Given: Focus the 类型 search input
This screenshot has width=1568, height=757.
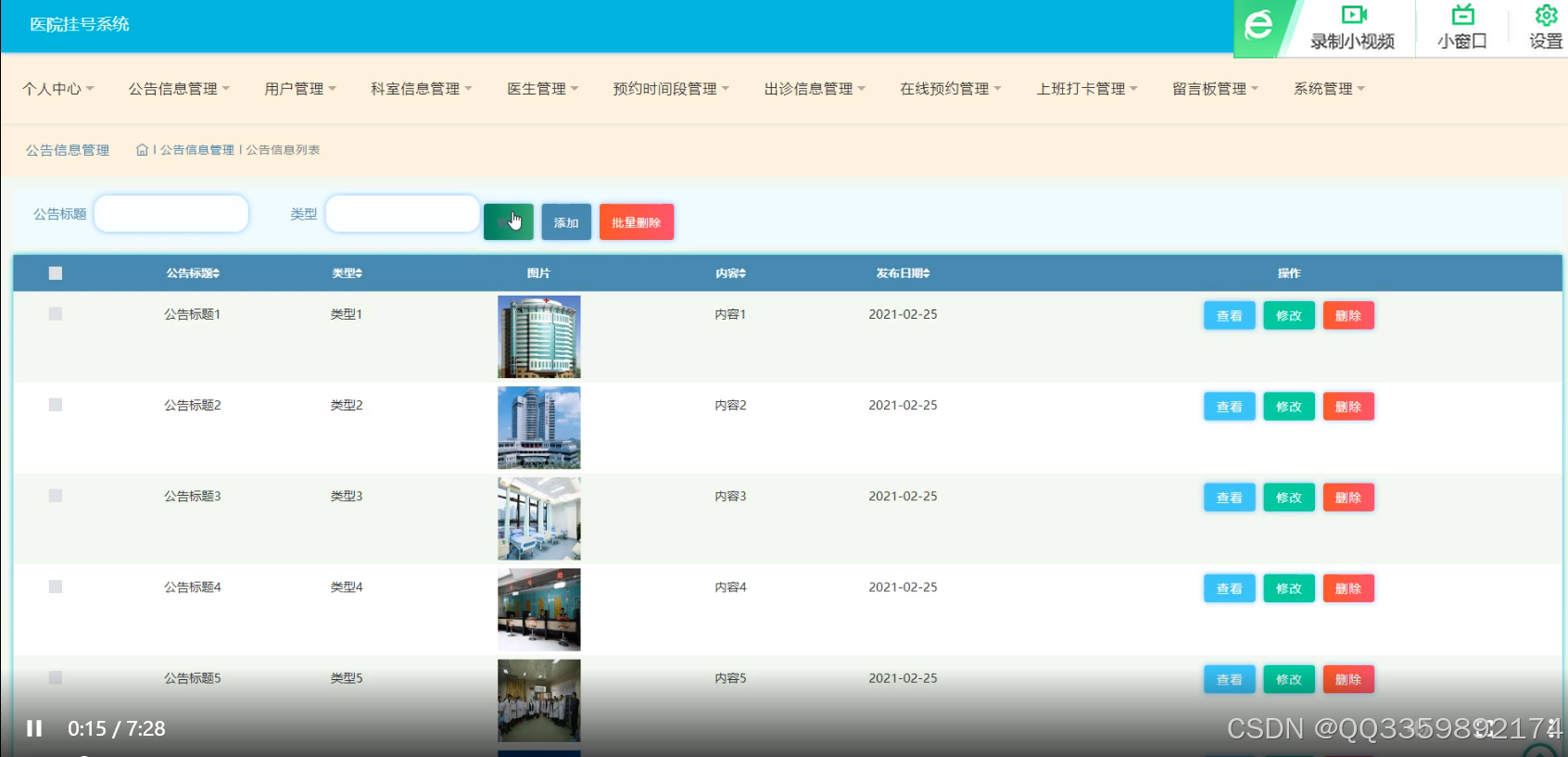Looking at the screenshot, I should [403, 213].
